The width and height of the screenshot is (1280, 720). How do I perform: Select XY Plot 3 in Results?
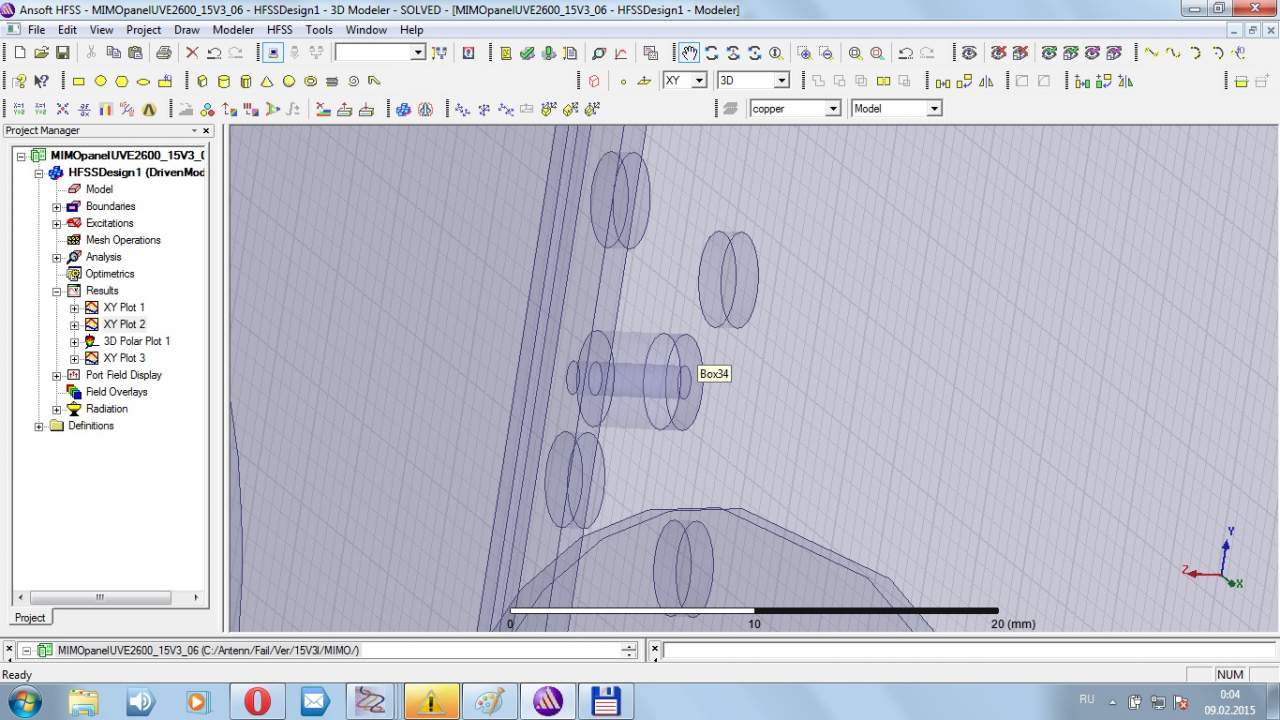pos(124,358)
